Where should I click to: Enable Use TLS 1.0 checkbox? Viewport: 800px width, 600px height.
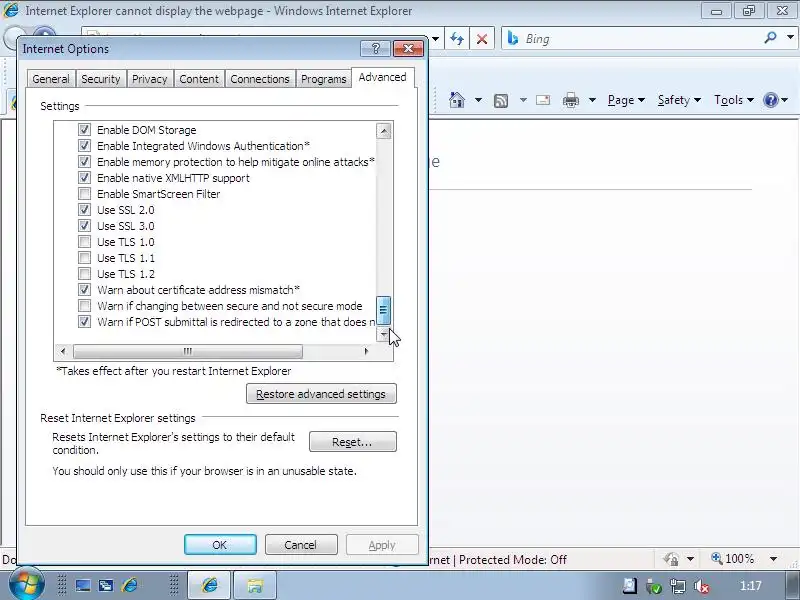tap(85, 242)
